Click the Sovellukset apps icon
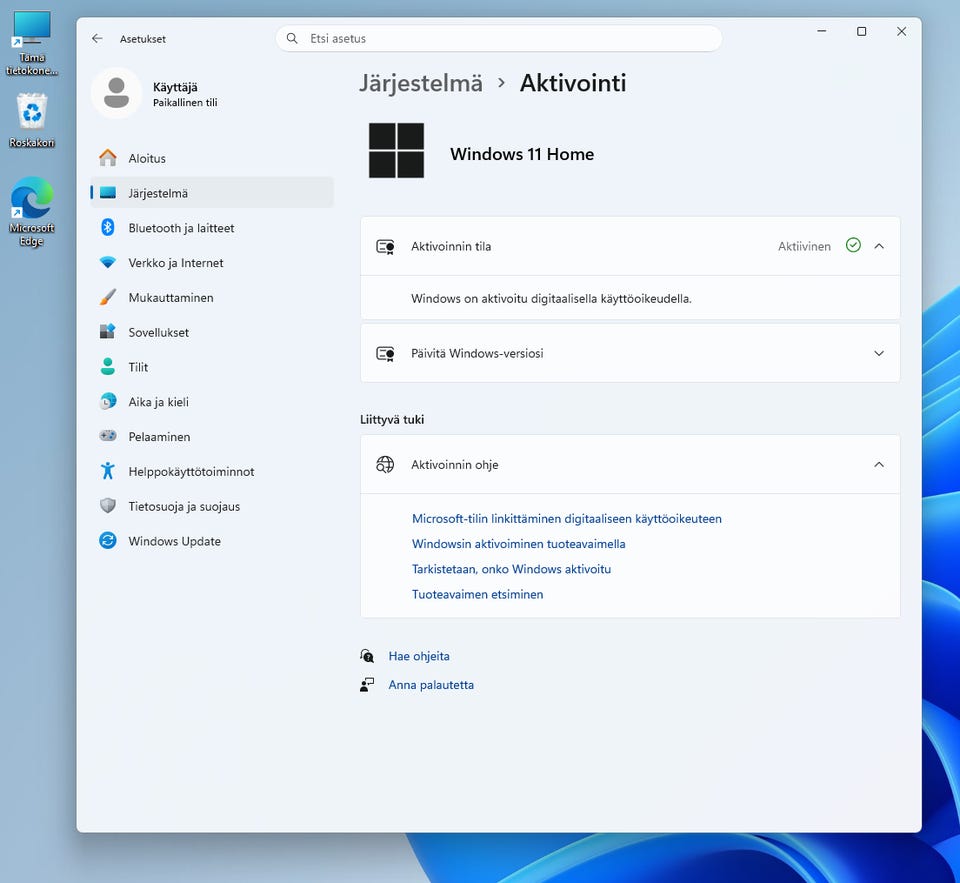The width and height of the screenshot is (960, 883). 108,332
